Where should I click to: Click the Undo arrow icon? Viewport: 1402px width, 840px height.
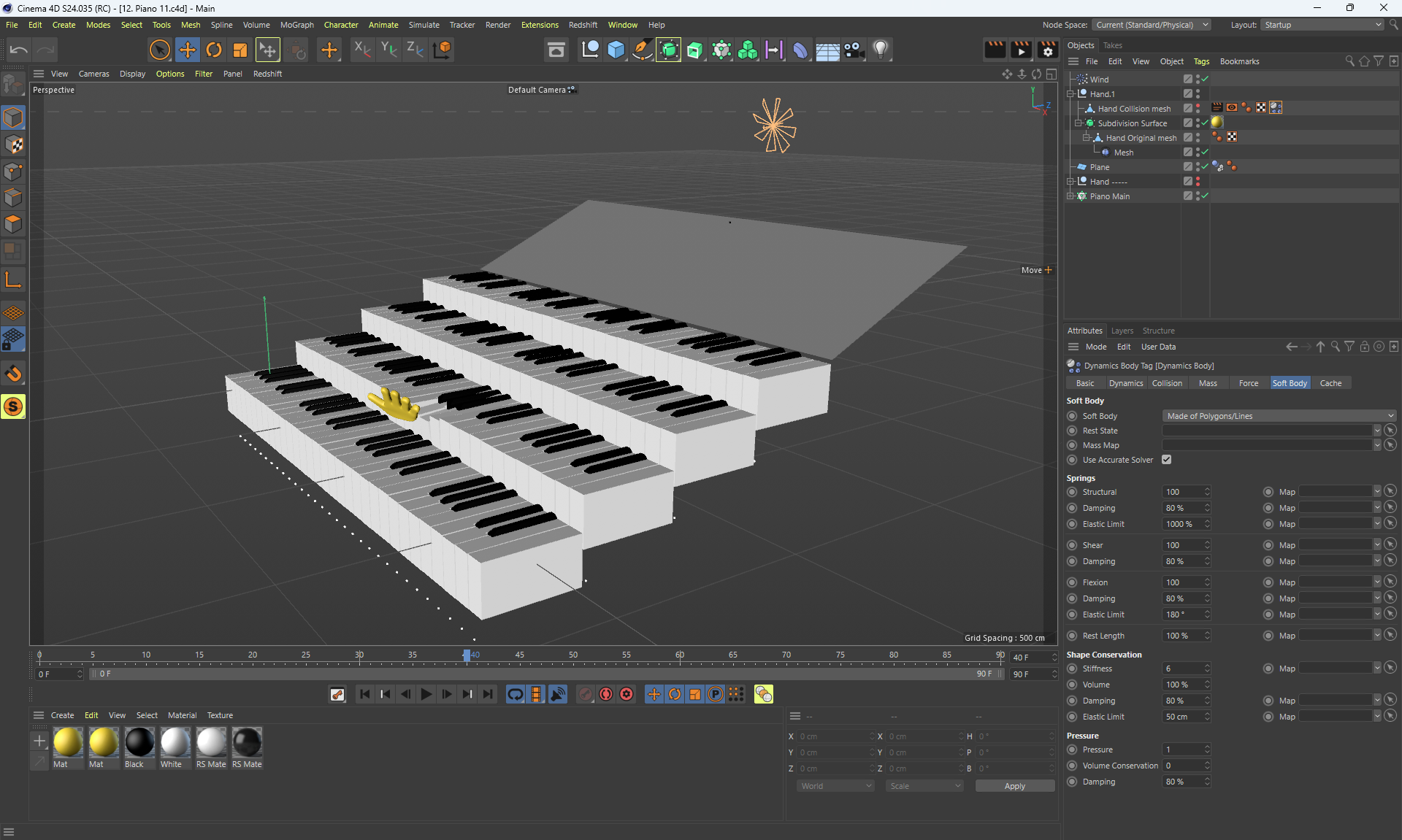(19, 50)
